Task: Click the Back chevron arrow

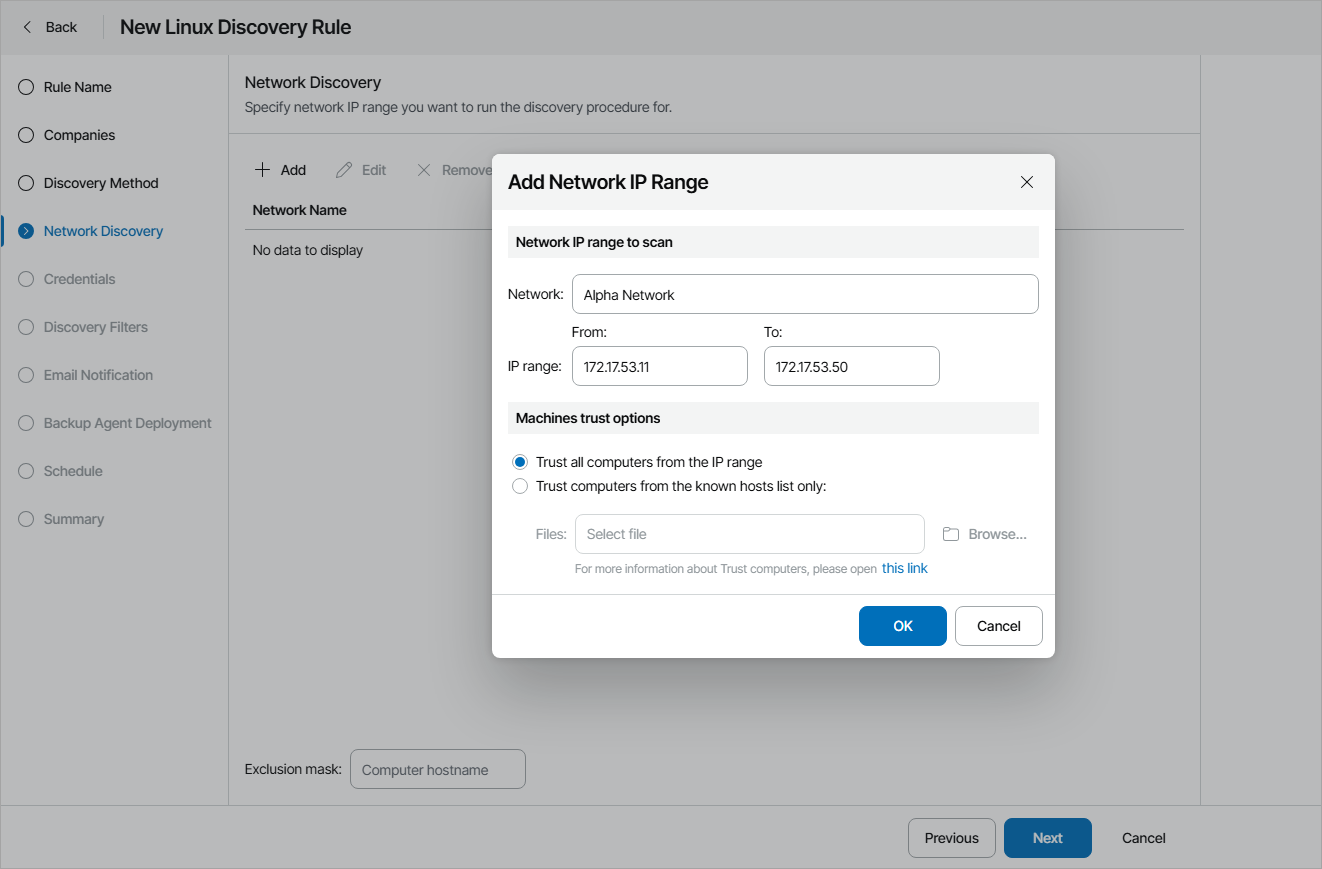Action: click(x=27, y=26)
